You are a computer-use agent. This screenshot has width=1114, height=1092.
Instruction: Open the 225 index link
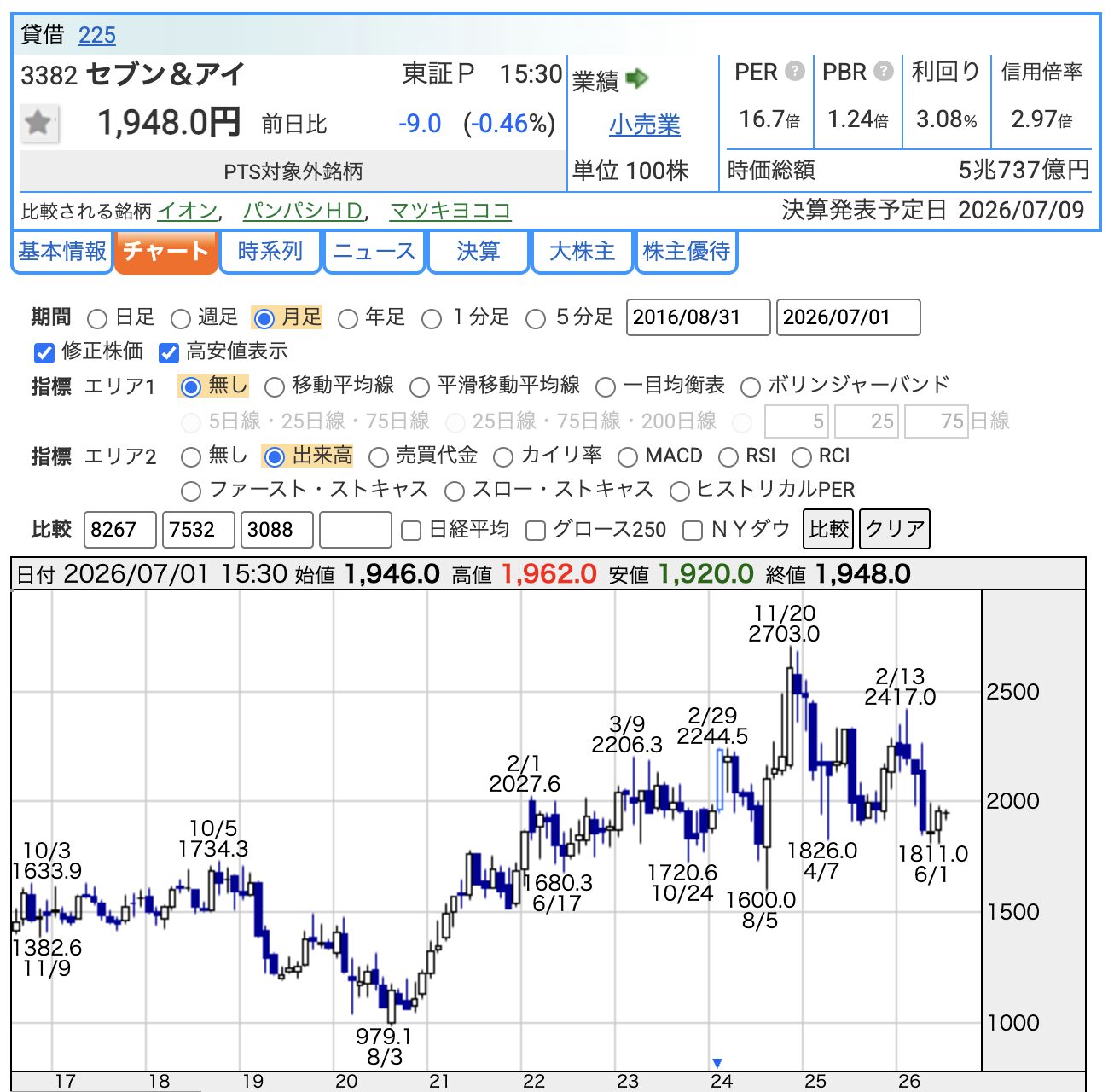[x=97, y=35]
